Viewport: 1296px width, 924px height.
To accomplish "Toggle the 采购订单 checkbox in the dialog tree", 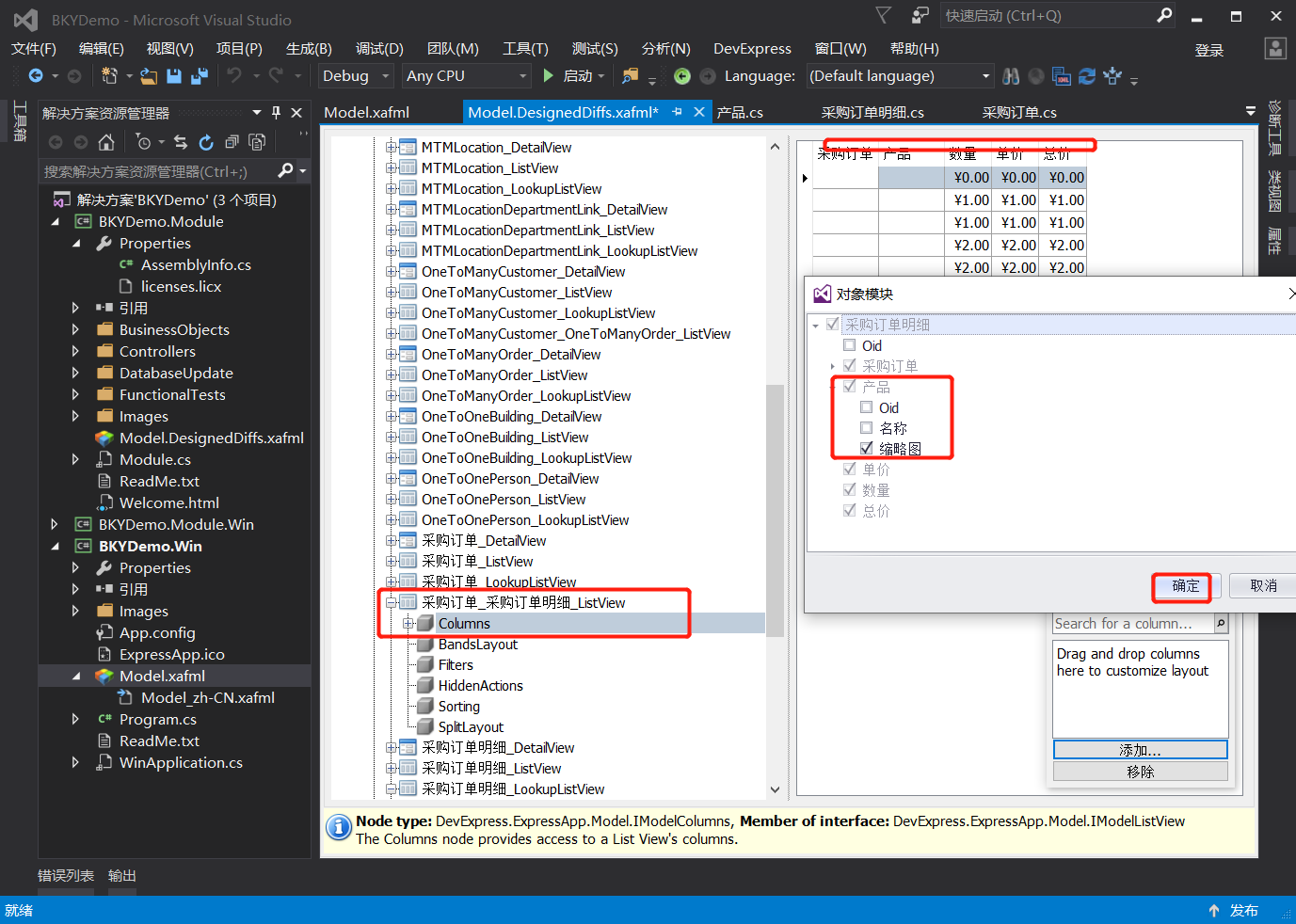I will (x=850, y=366).
